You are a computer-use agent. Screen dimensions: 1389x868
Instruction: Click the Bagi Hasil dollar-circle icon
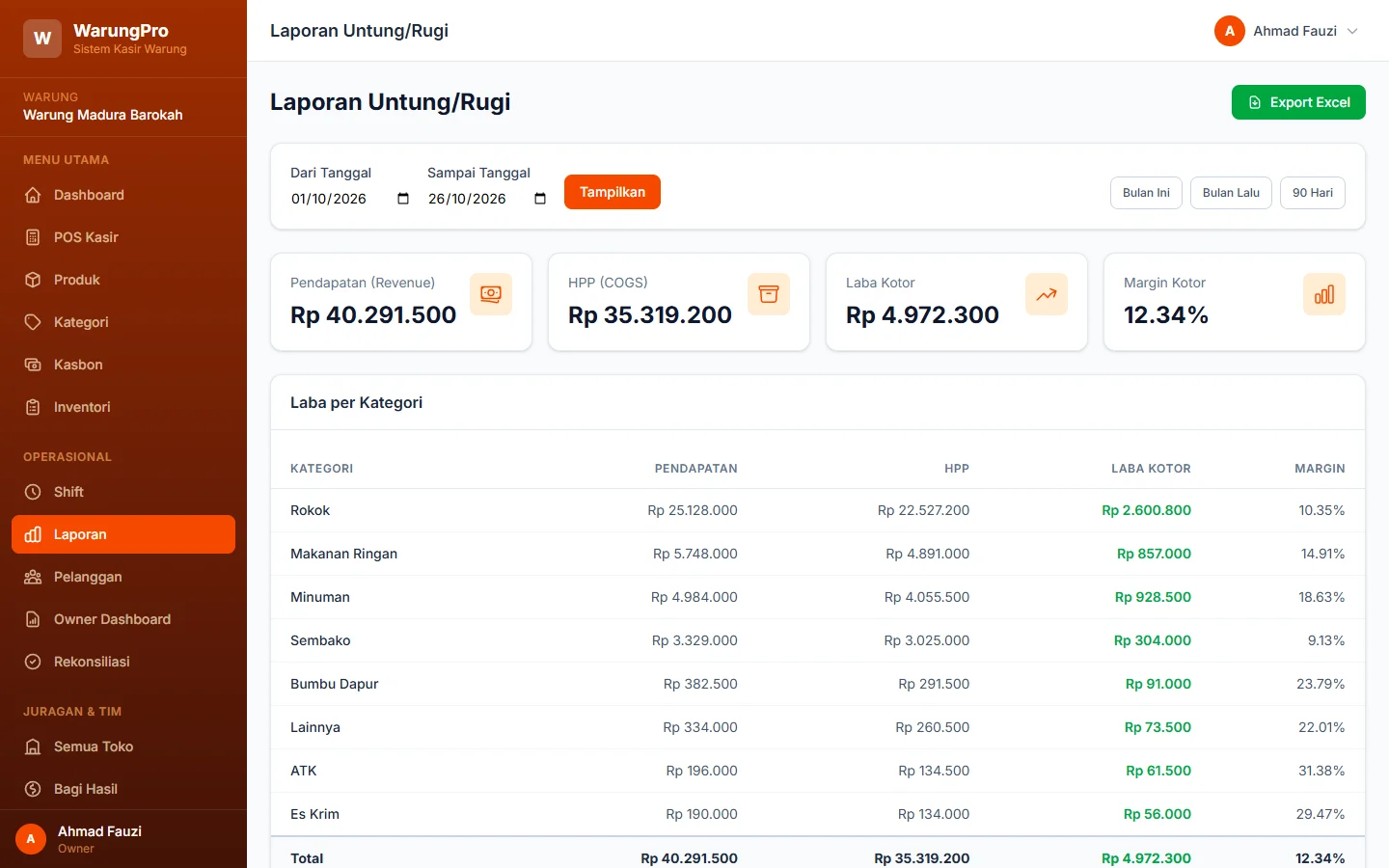tap(33, 789)
